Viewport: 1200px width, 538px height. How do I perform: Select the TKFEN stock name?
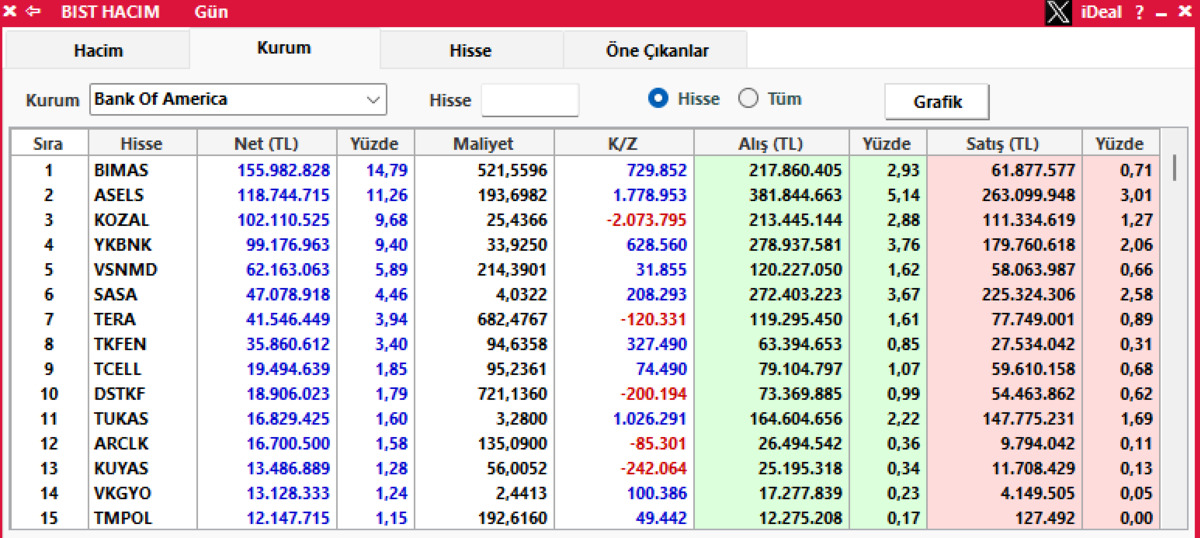(x=120, y=344)
